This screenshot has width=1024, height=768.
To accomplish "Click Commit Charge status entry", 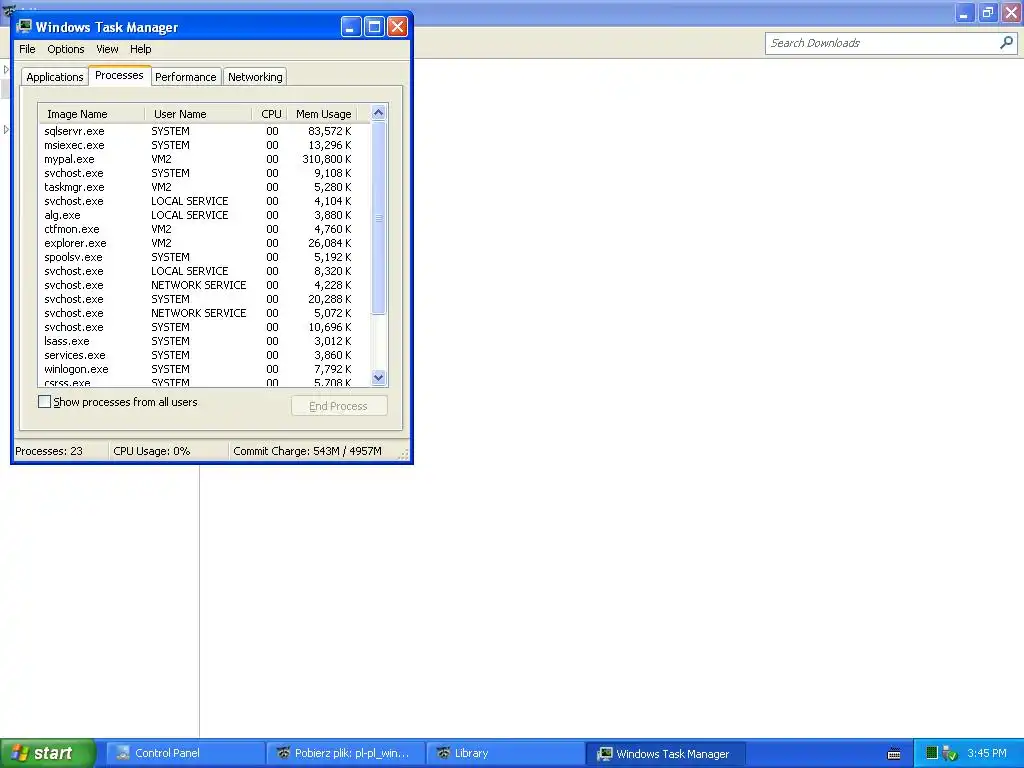I will (x=307, y=451).
